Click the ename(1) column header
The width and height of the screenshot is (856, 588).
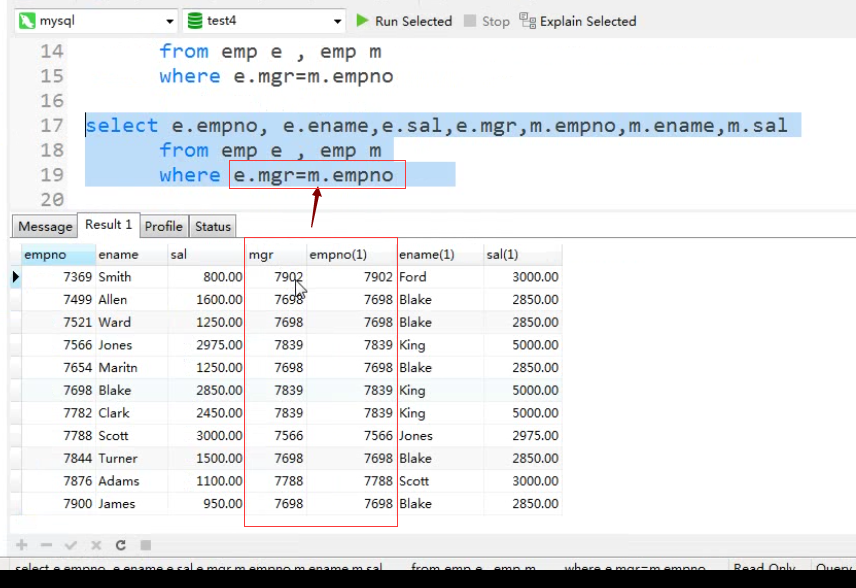point(440,254)
